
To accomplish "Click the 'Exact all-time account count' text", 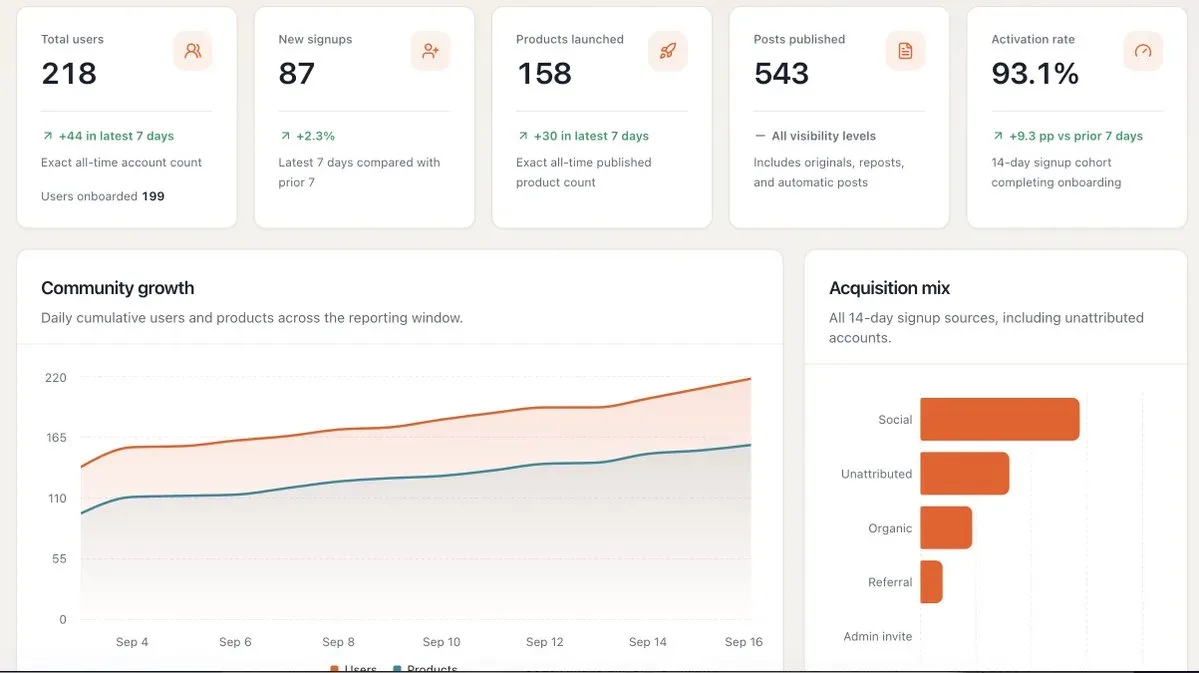I will pyautogui.click(x=122, y=162).
